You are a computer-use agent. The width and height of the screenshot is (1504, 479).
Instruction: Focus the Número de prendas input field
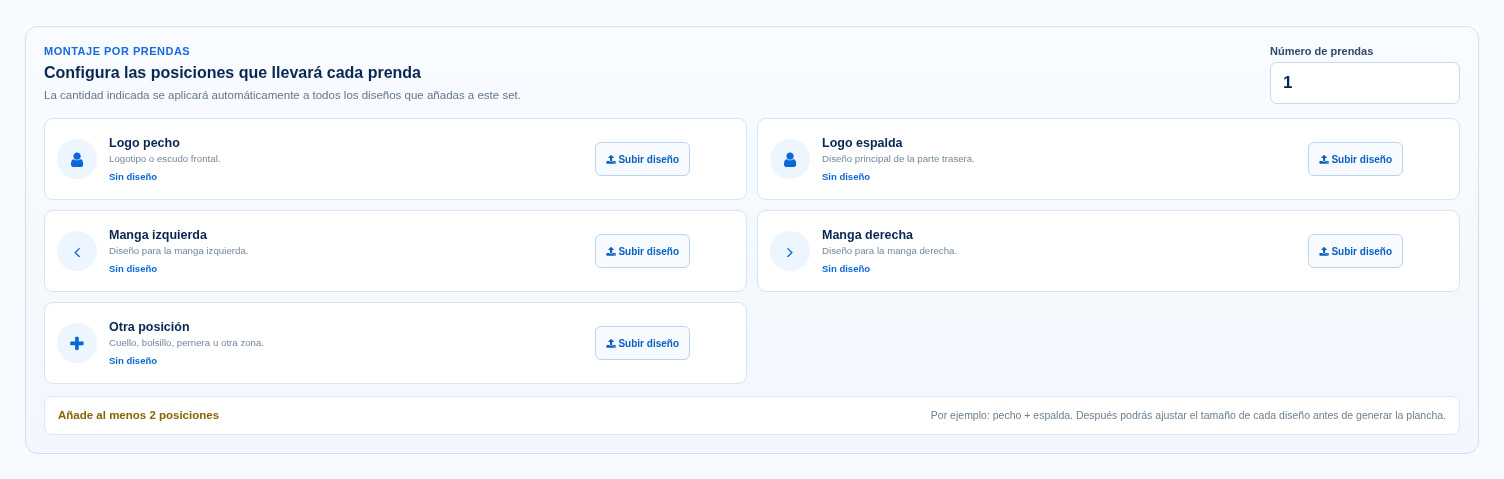pos(1364,83)
